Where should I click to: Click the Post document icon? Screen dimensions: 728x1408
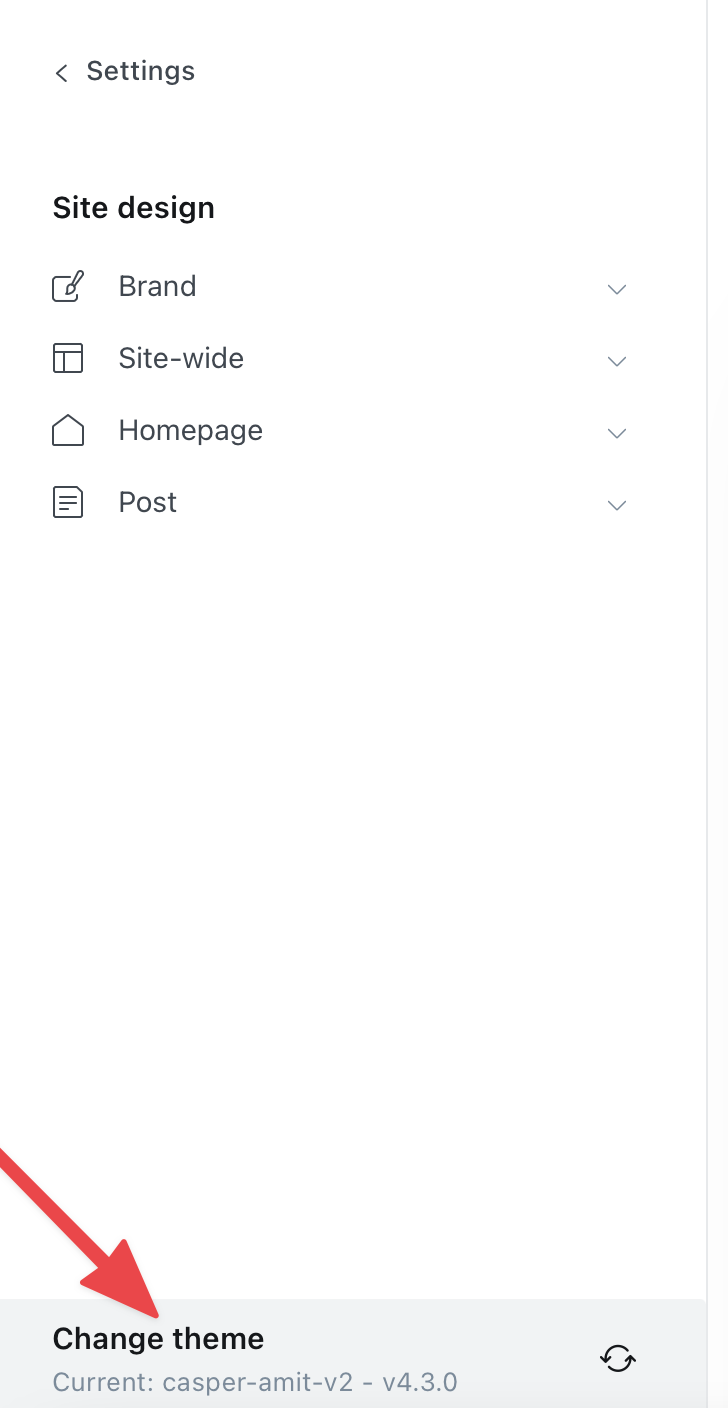point(68,503)
